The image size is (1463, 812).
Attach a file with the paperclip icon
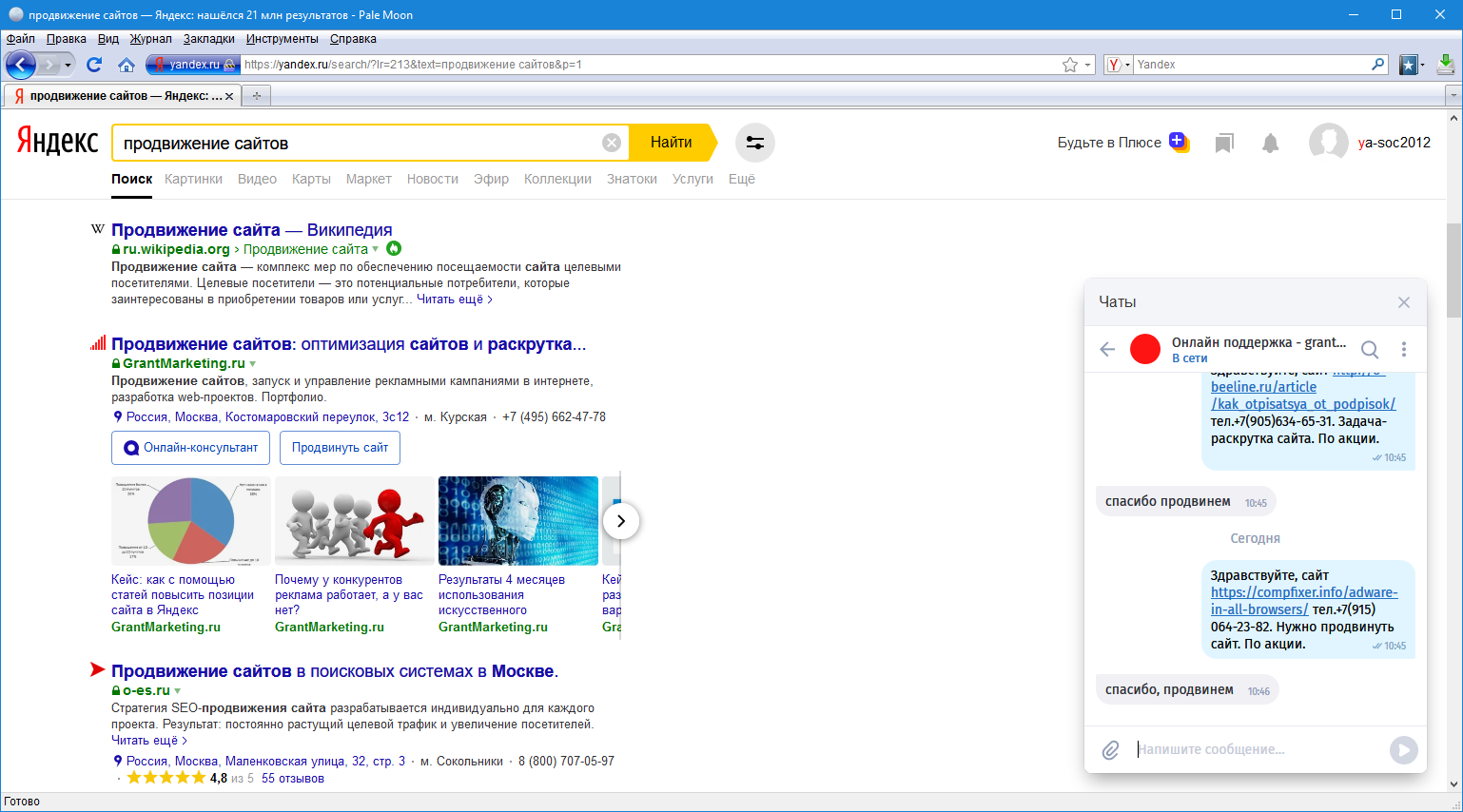click(1110, 750)
